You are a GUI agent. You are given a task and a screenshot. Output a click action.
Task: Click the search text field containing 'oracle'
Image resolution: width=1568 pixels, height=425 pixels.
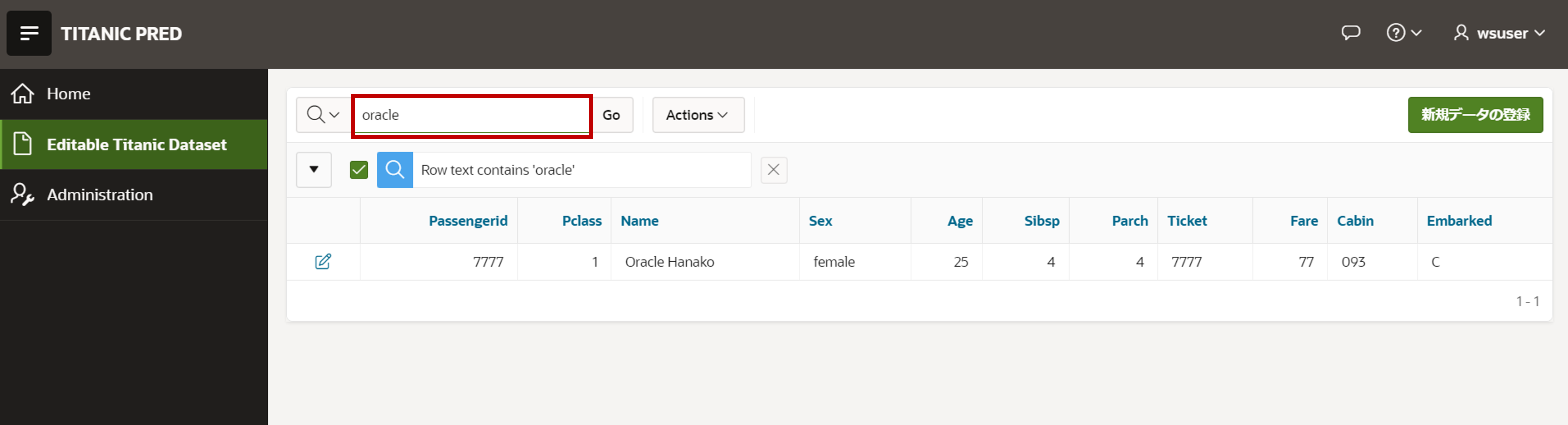point(471,115)
